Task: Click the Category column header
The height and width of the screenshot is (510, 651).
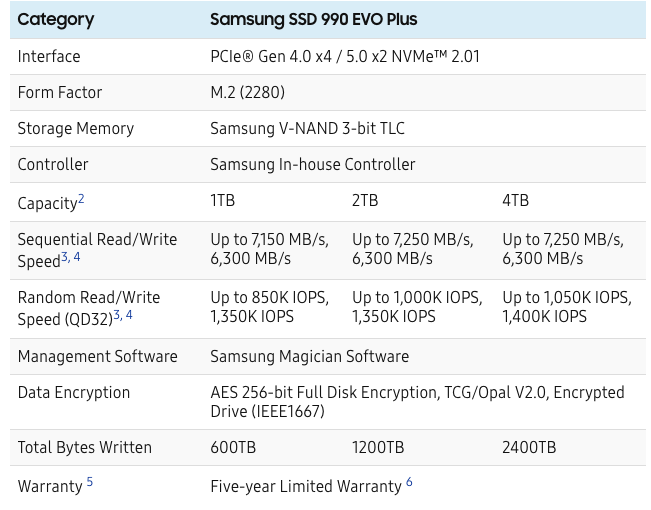Action: (56, 19)
